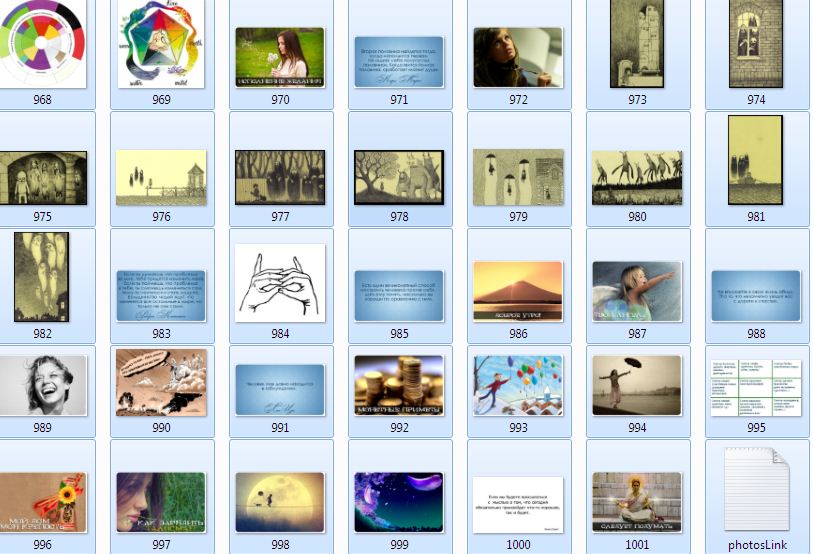Click the stacked coins thumbnail 992

399,385
